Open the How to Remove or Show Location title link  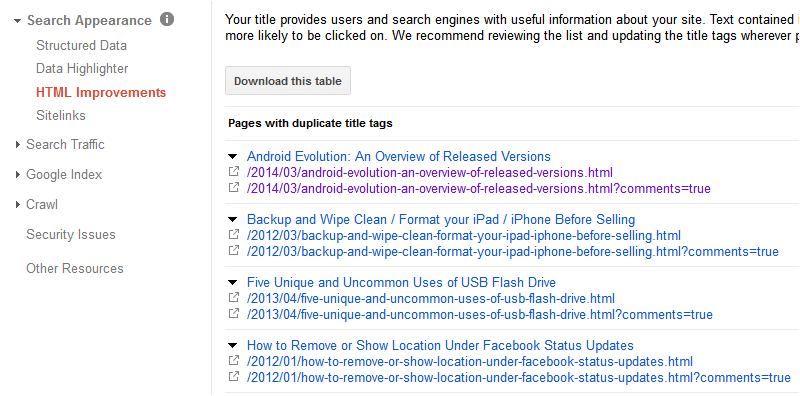coord(440,345)
